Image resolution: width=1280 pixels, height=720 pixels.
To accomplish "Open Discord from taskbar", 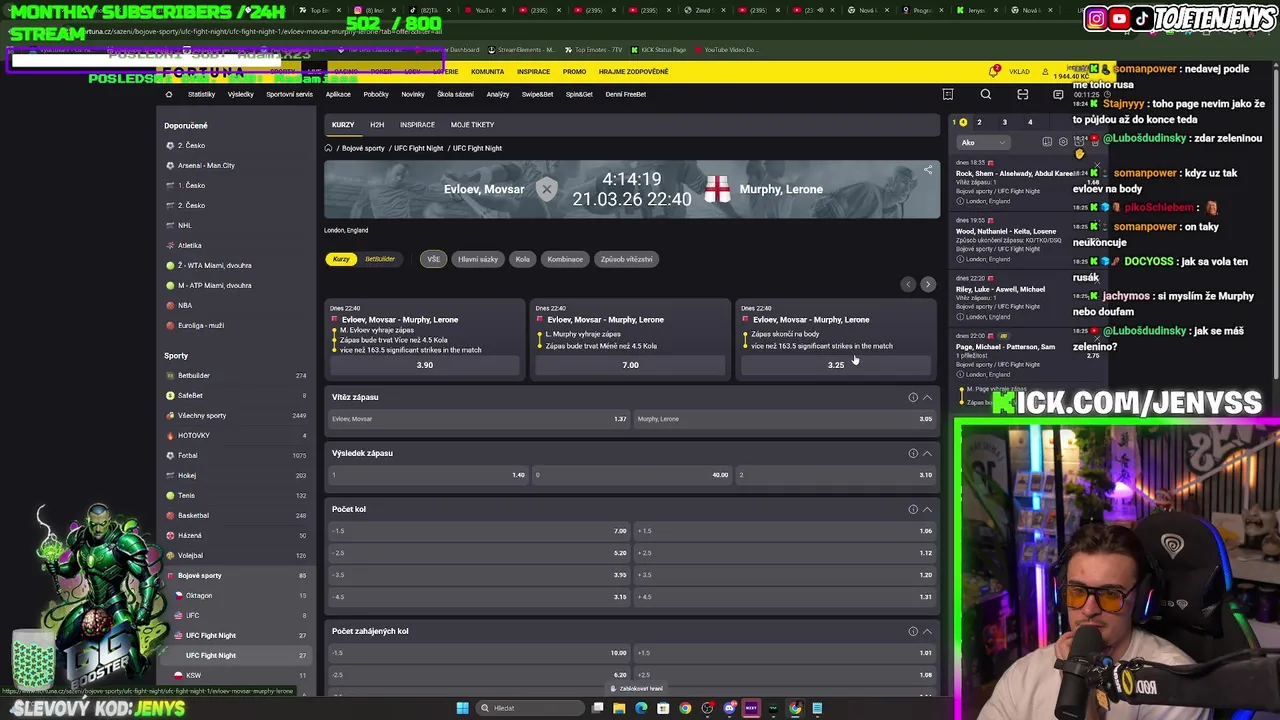I will click(x=729, y=708).
